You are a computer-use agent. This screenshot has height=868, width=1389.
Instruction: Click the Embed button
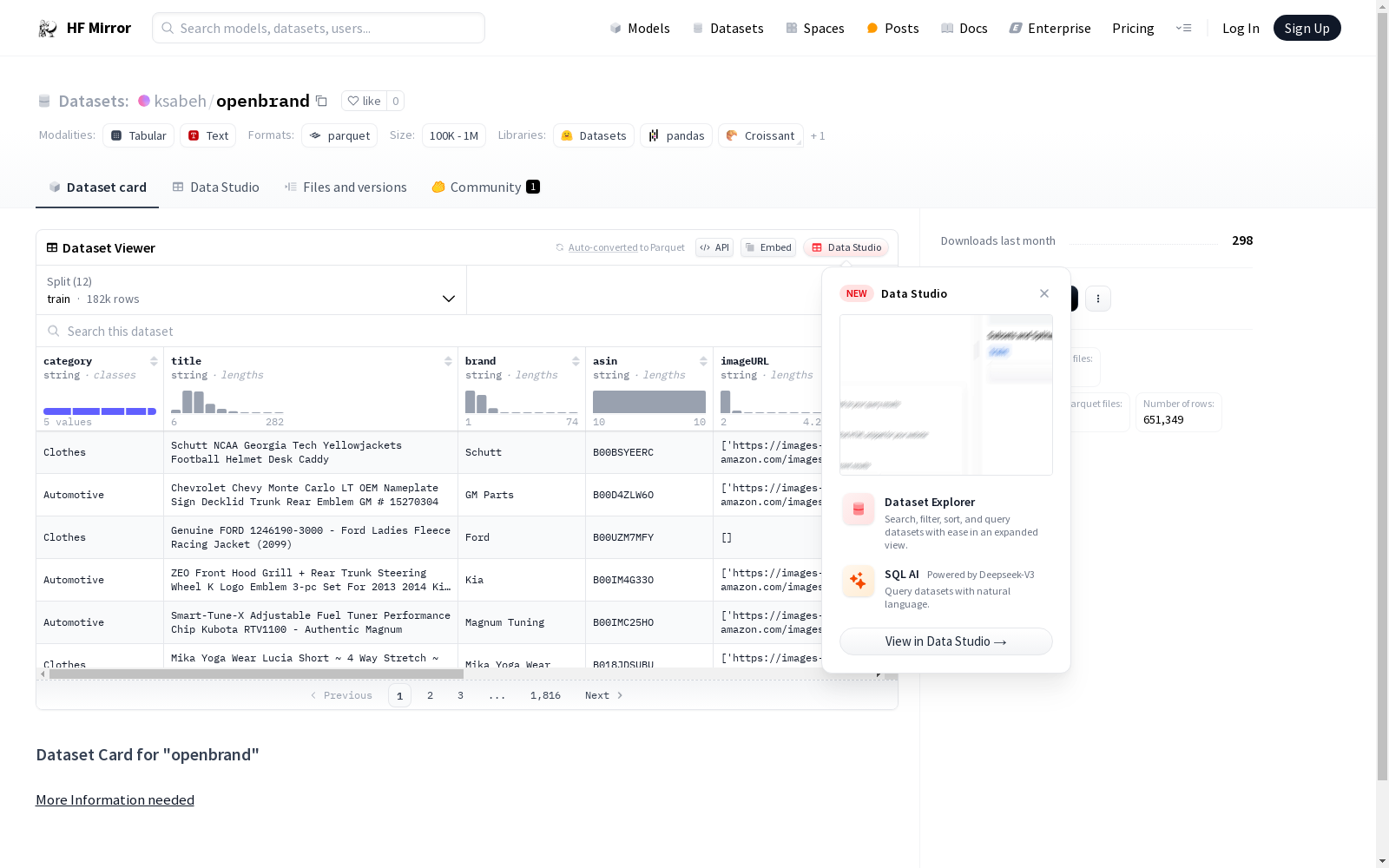(768, 247)
